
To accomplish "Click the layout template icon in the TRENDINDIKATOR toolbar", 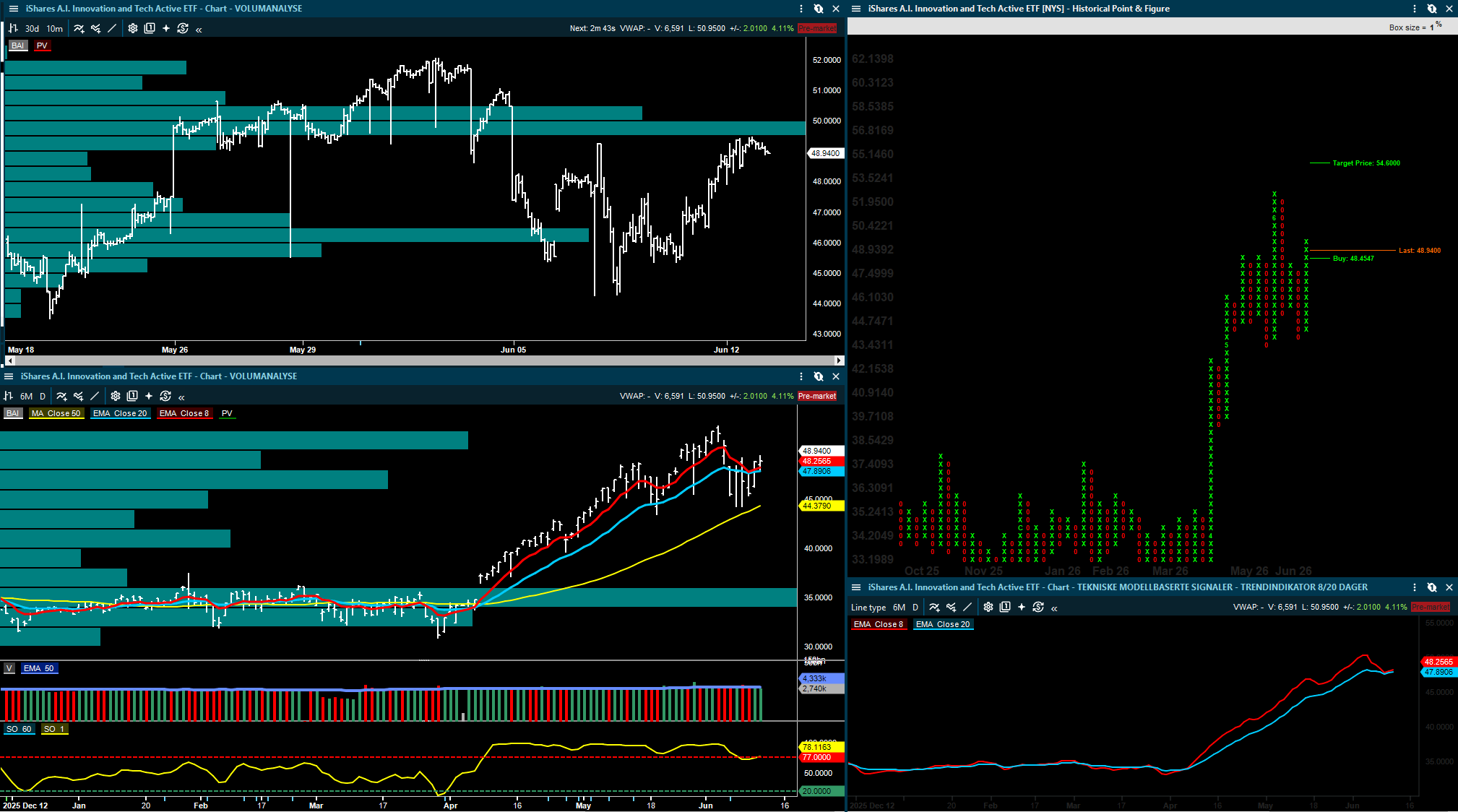I will pyautogui.click(x=1005, y=607).
